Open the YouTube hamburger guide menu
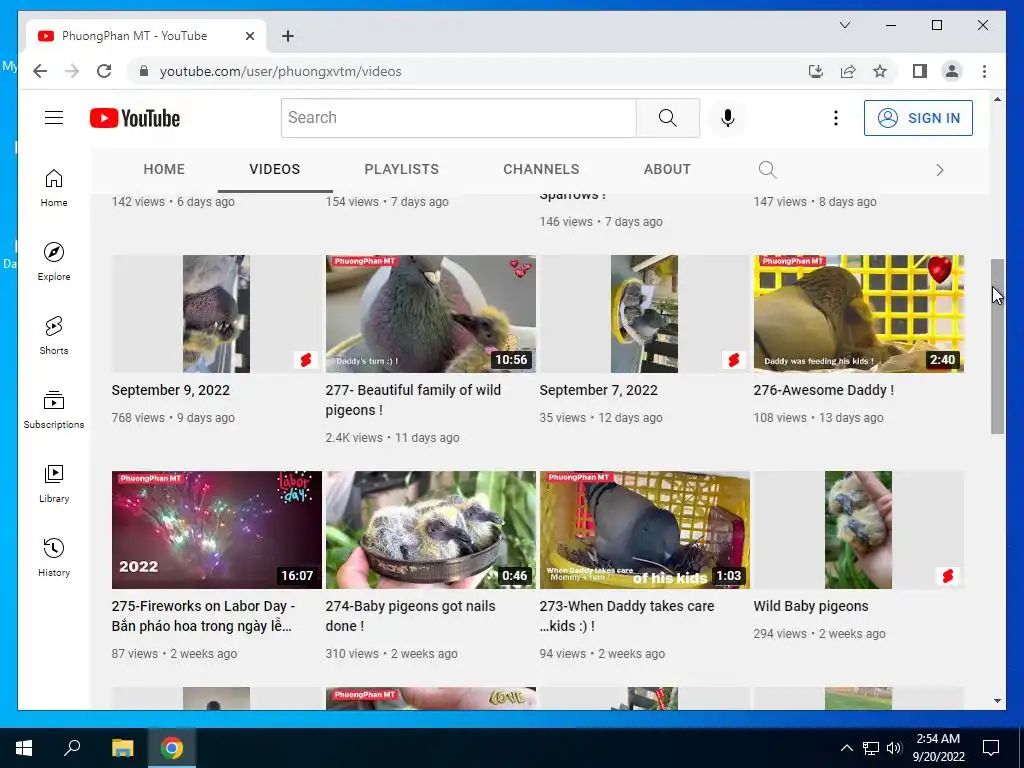Viewport: 1024px width, 768px height. tap(54, 118)
